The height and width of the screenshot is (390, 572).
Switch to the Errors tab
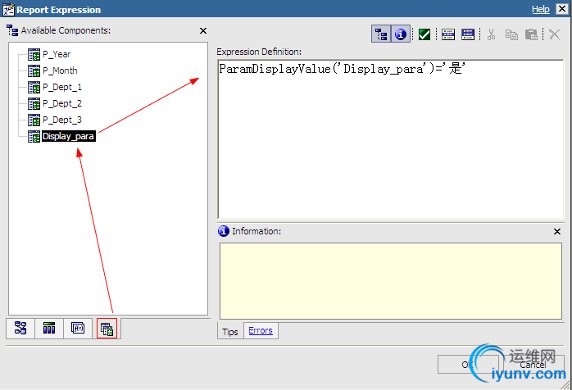[x=260, y=331]
